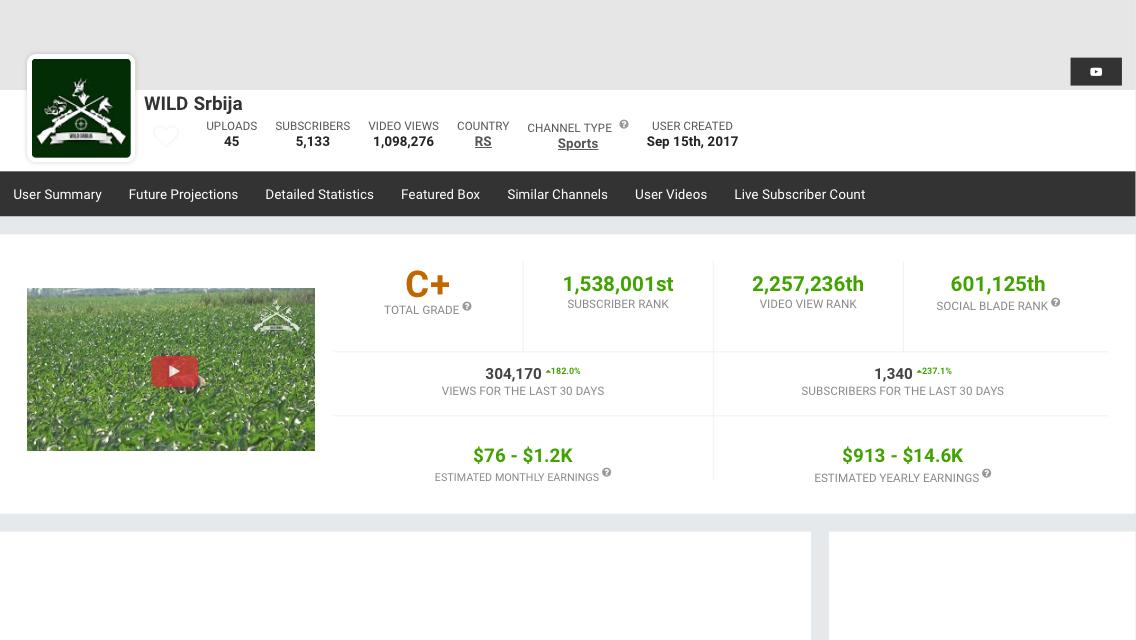The width and height of the screenshot is (1136, 640).
Task: Click the 1,538,001st subscriber rank
Action: pyautogui.click(x=618, y=284)
